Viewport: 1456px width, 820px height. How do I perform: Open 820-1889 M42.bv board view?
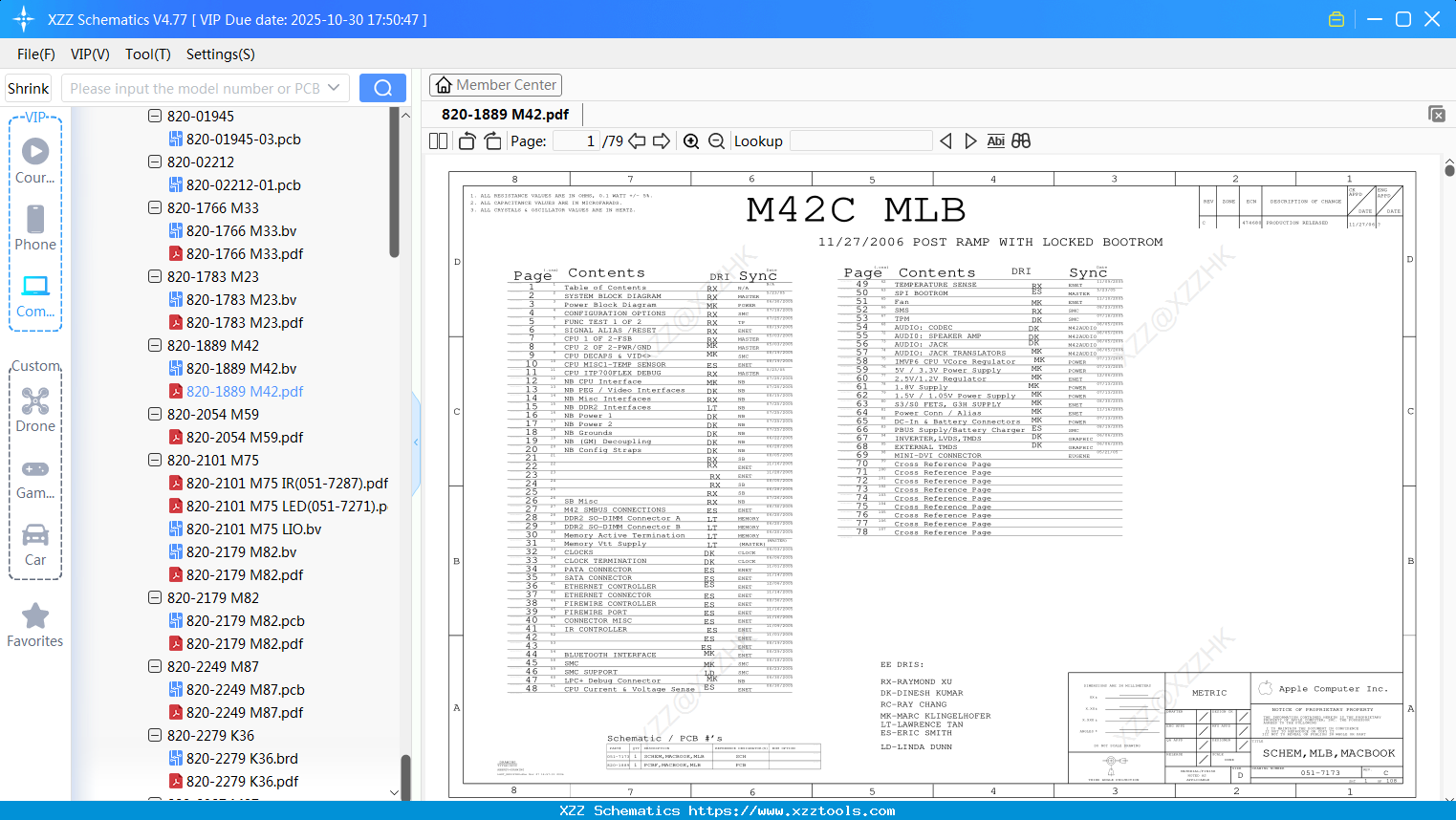click(242, 368)
